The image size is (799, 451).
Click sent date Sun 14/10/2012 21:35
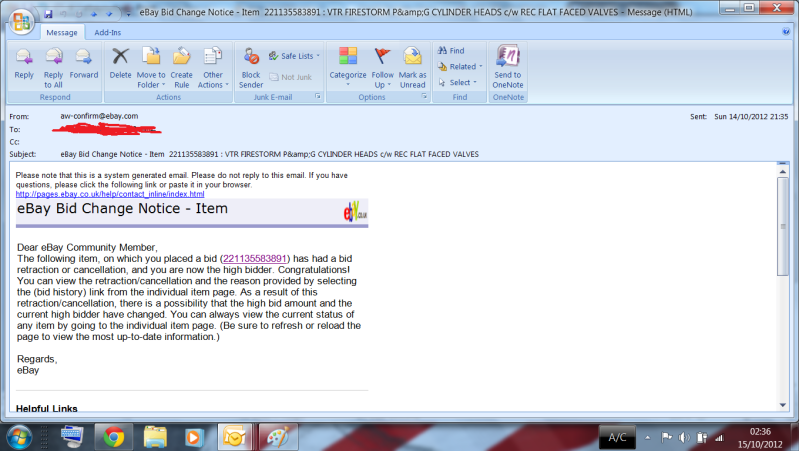751,117
